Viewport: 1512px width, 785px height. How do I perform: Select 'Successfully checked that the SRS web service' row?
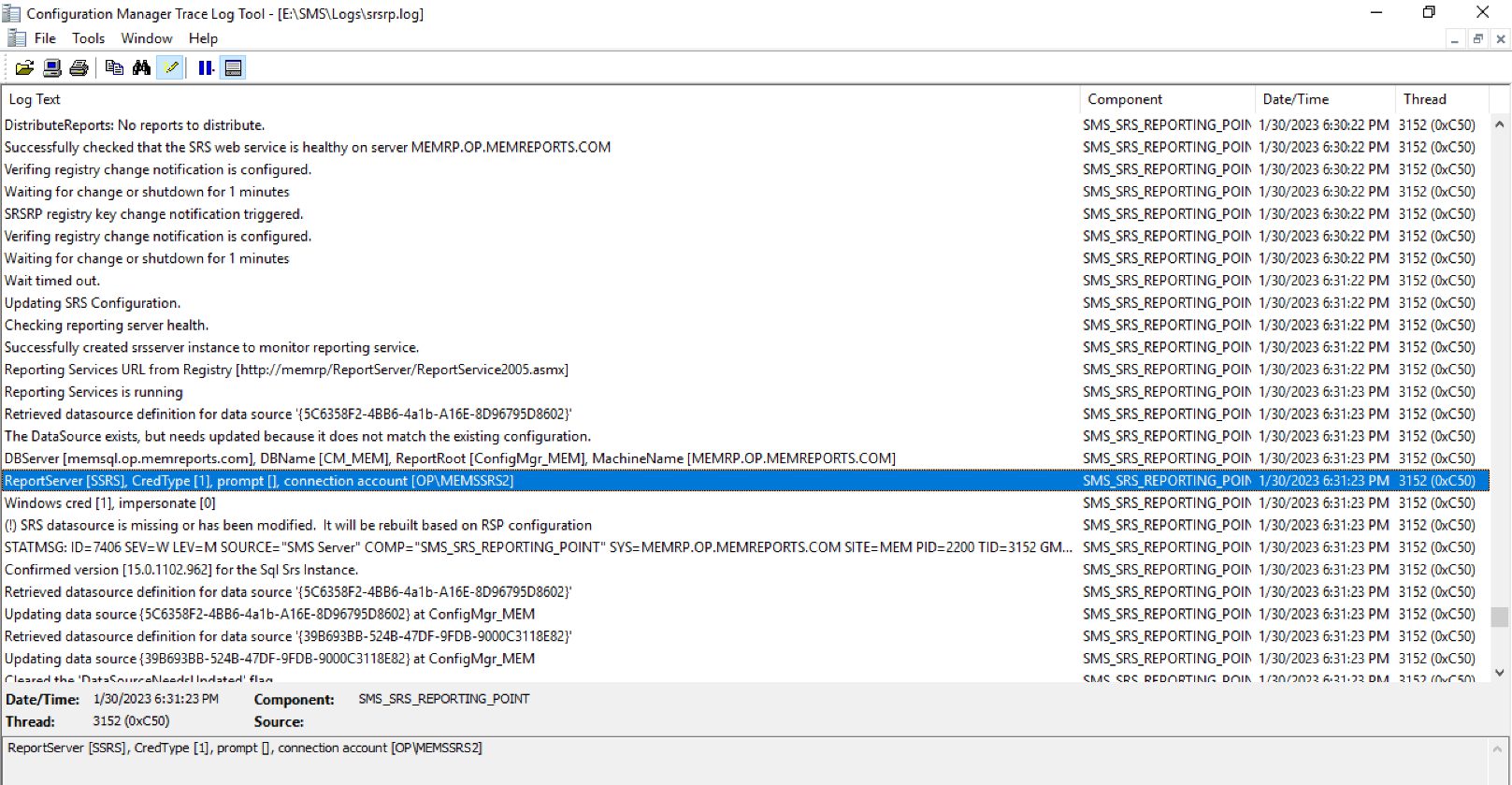745,147
